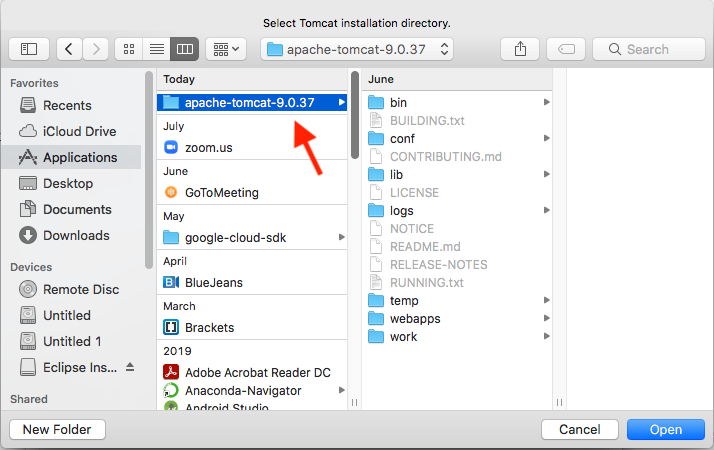Select Anaconda-Navigator

tap(252, 390)
